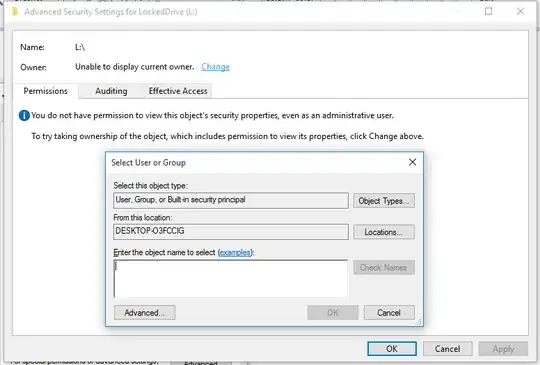Switch to the Auditing tab
Viewport: 540px width, 365px height.
(x=111, y=91)
